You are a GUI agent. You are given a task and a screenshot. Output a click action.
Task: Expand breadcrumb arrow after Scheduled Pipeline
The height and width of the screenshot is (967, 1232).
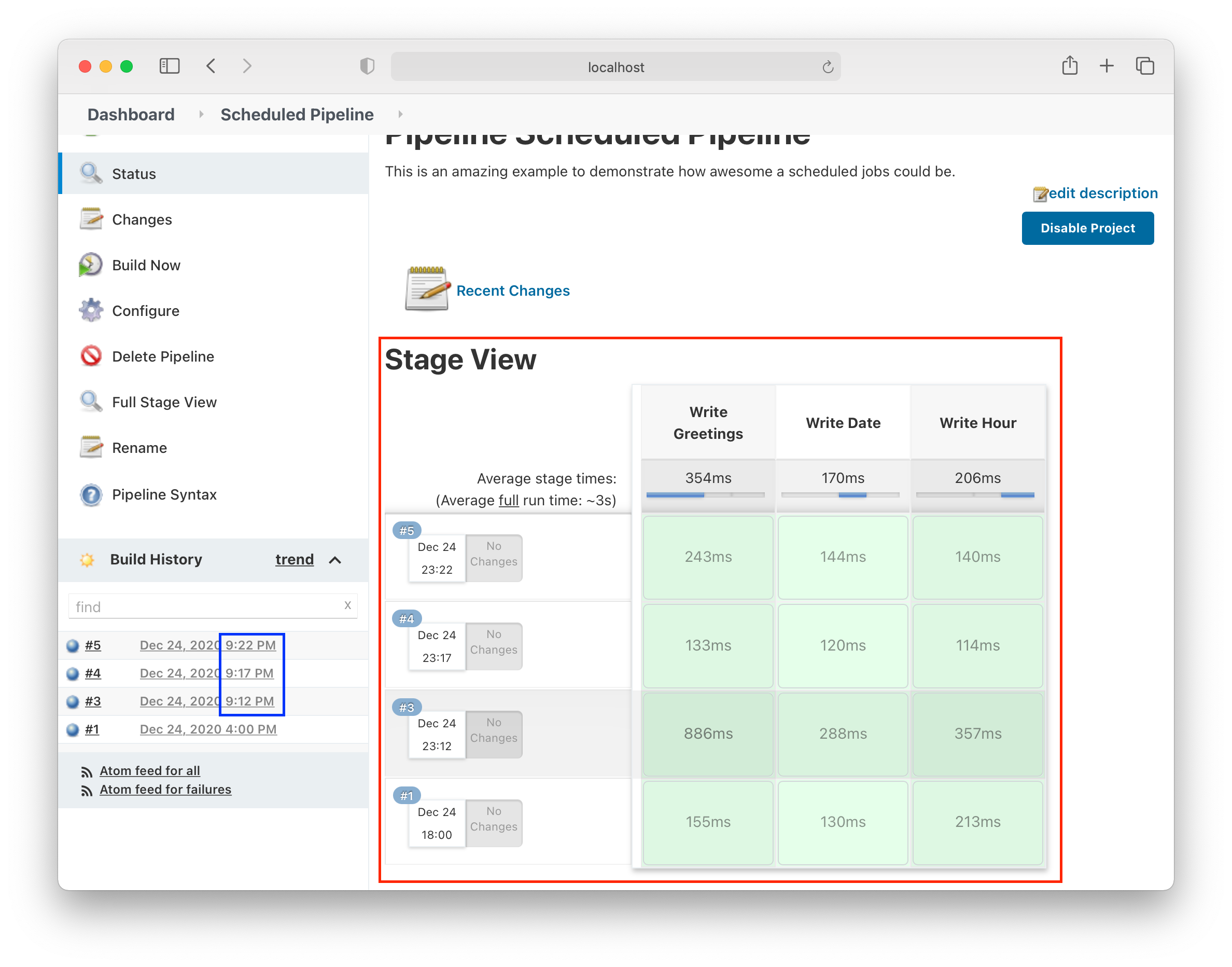tap(400, 114)
